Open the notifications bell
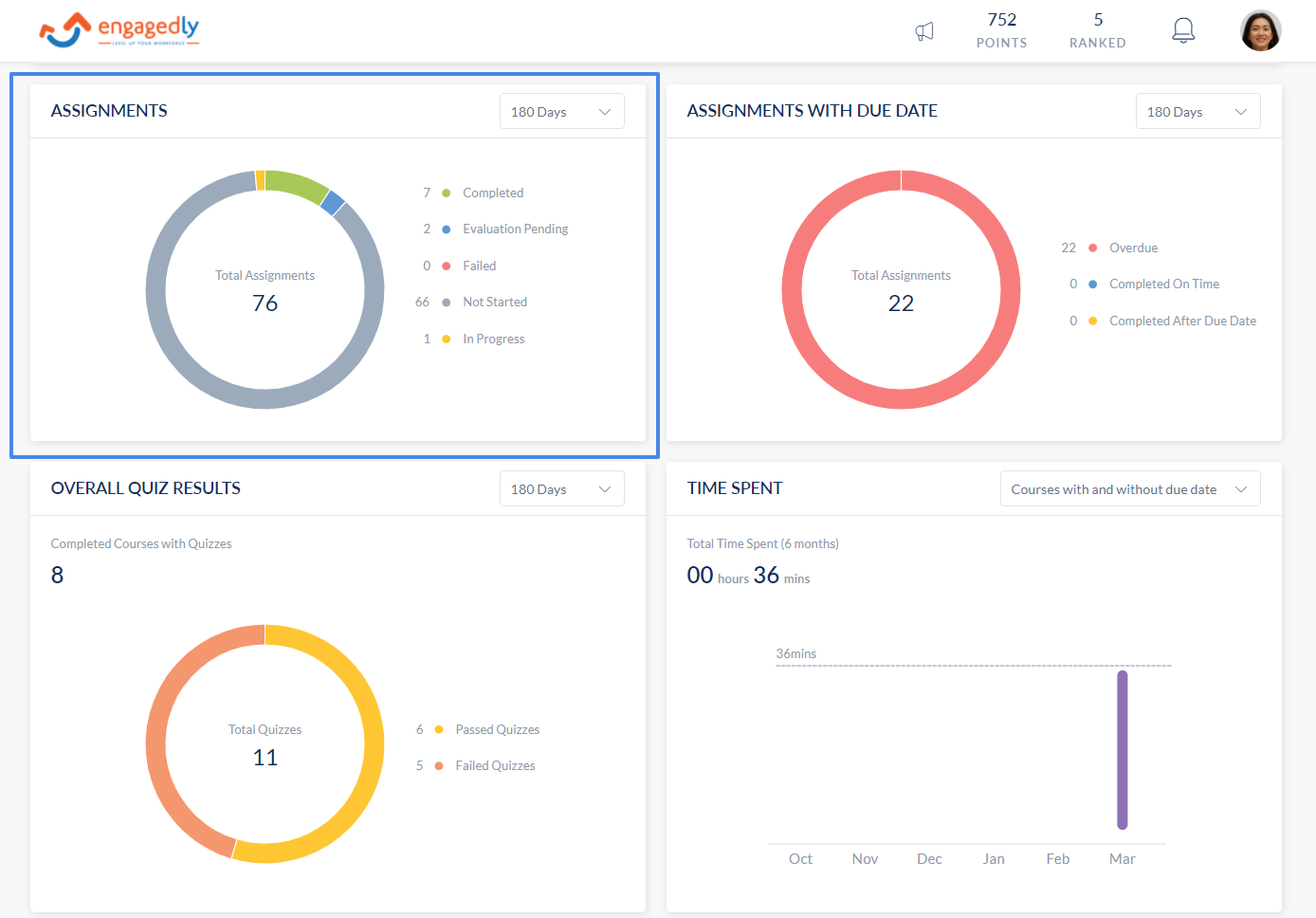 pyautogui.click(x=1183, y=30)
